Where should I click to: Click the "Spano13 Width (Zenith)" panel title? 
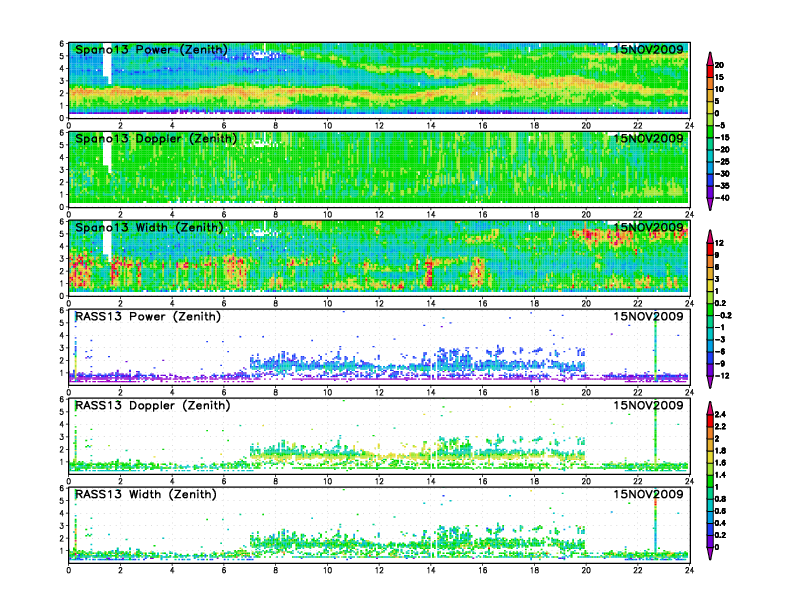[150, 228]
